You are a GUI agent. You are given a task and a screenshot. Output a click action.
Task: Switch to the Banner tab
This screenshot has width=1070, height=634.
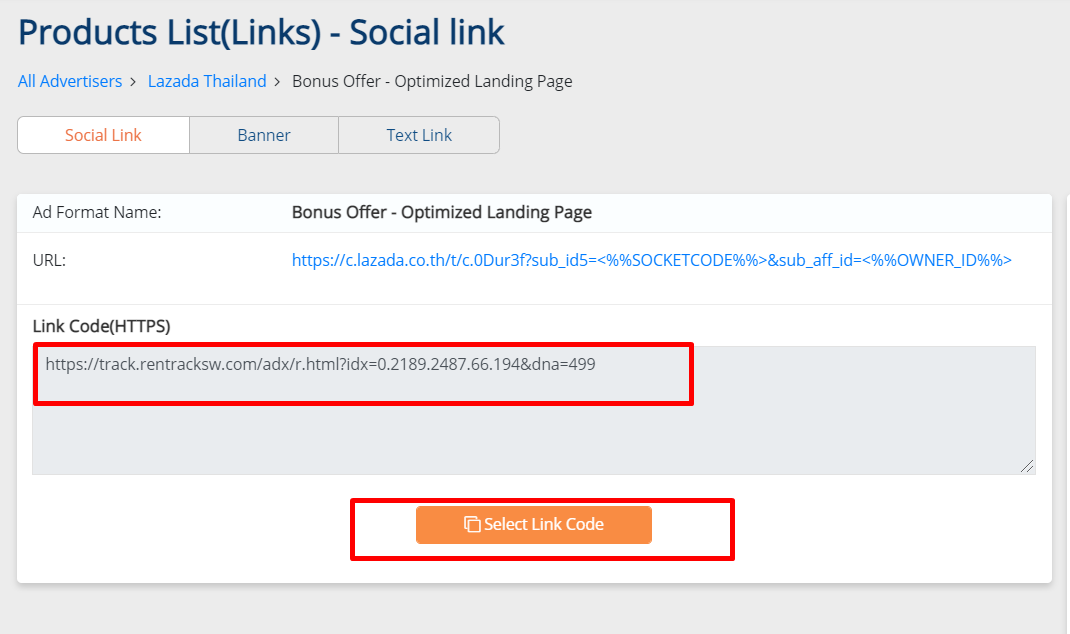point(263,135)
